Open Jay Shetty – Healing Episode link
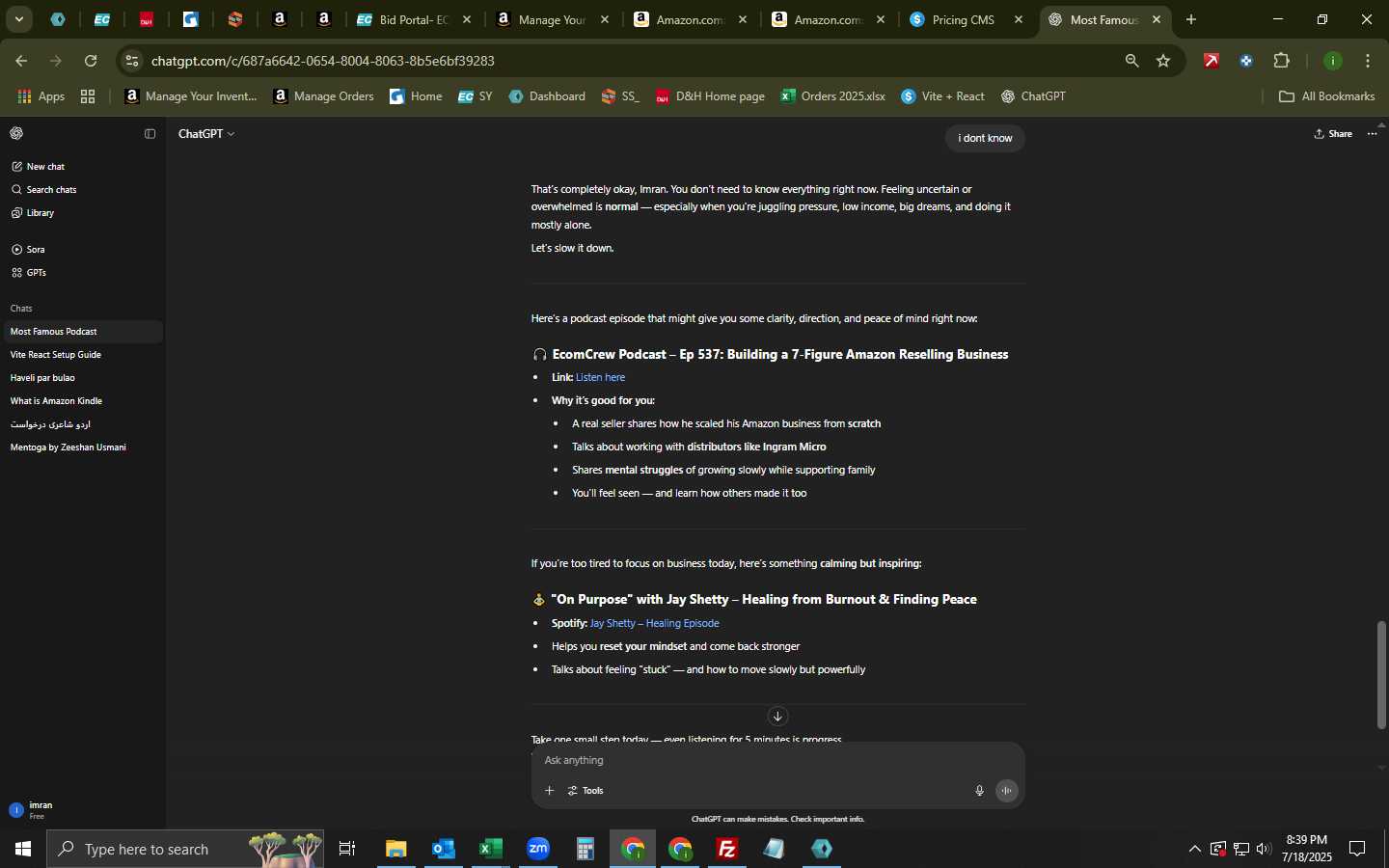Viewport: 1389px width, 868px height. click(x=654, y=623)
